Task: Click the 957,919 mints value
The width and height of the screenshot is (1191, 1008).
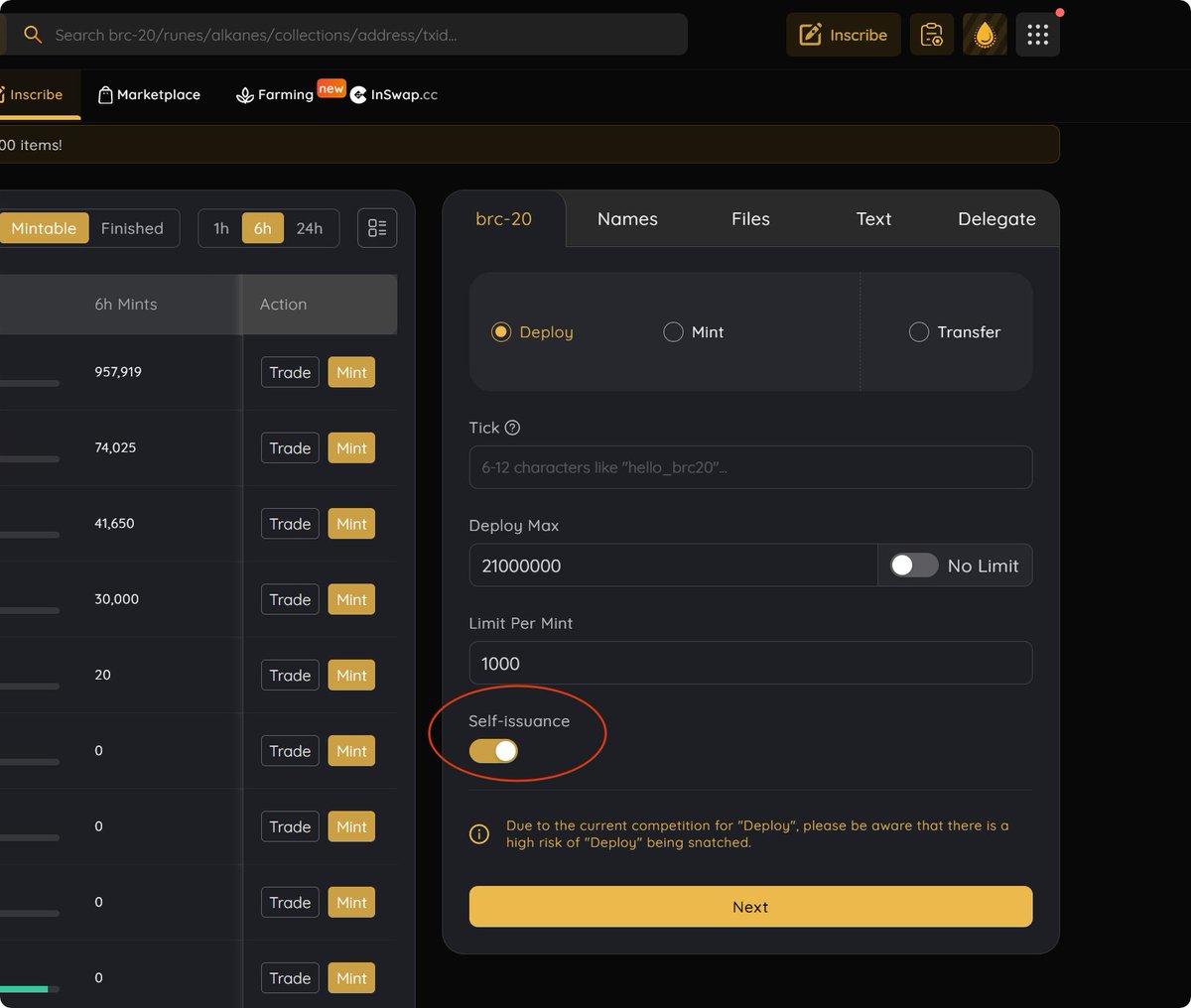Action: (x=118, y=372)
